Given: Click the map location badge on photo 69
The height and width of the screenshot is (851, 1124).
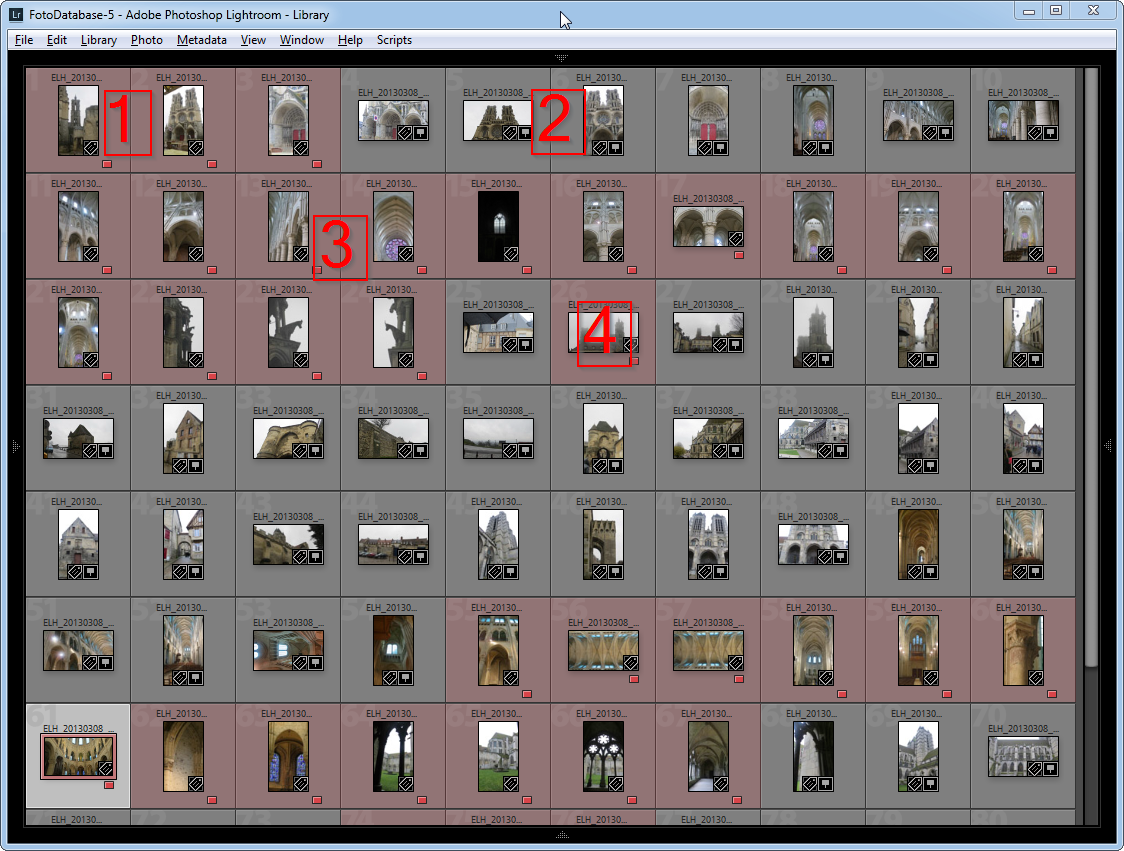Looking at the screenshot, I should point(930,784).
